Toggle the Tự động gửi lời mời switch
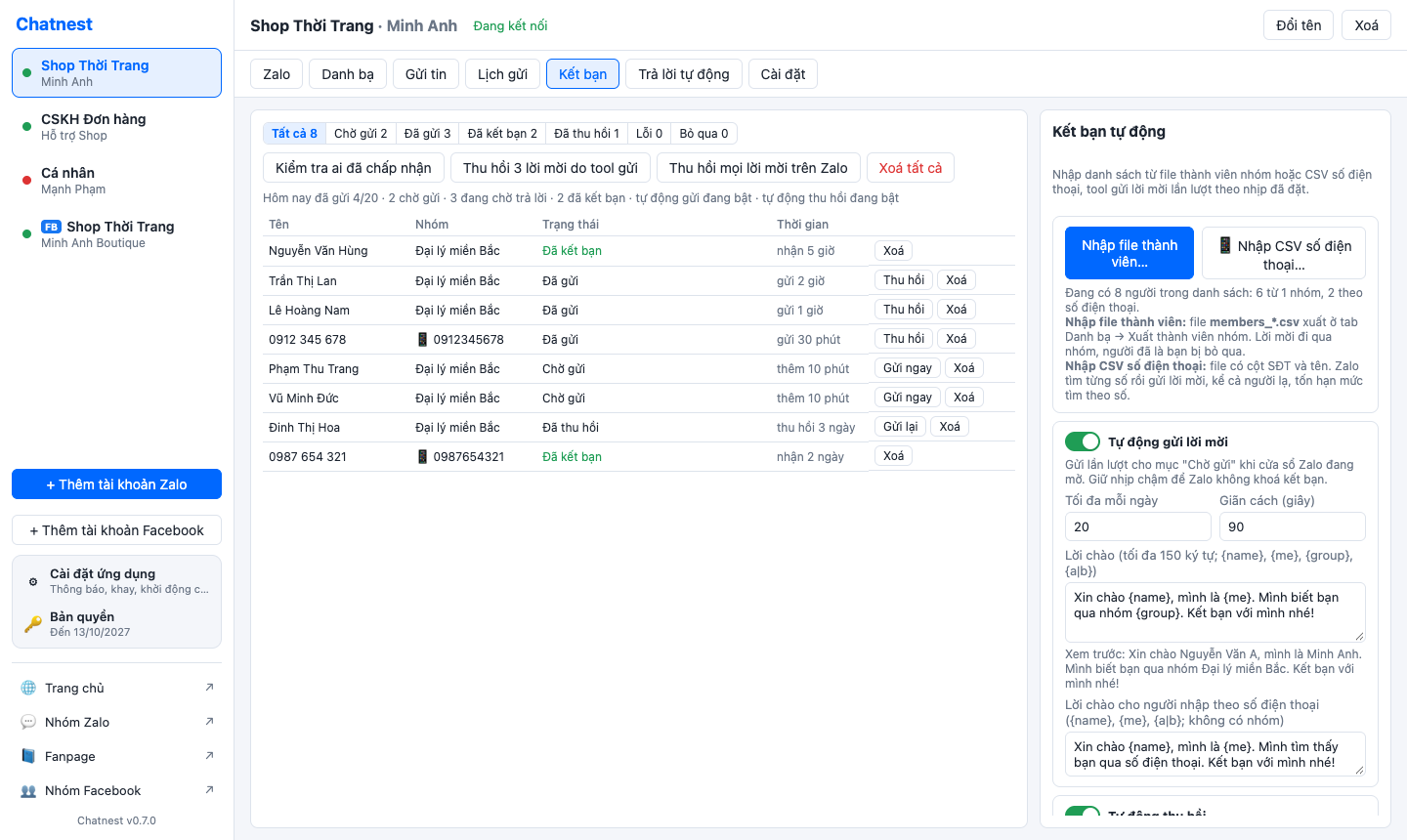 coord(1083,441)
